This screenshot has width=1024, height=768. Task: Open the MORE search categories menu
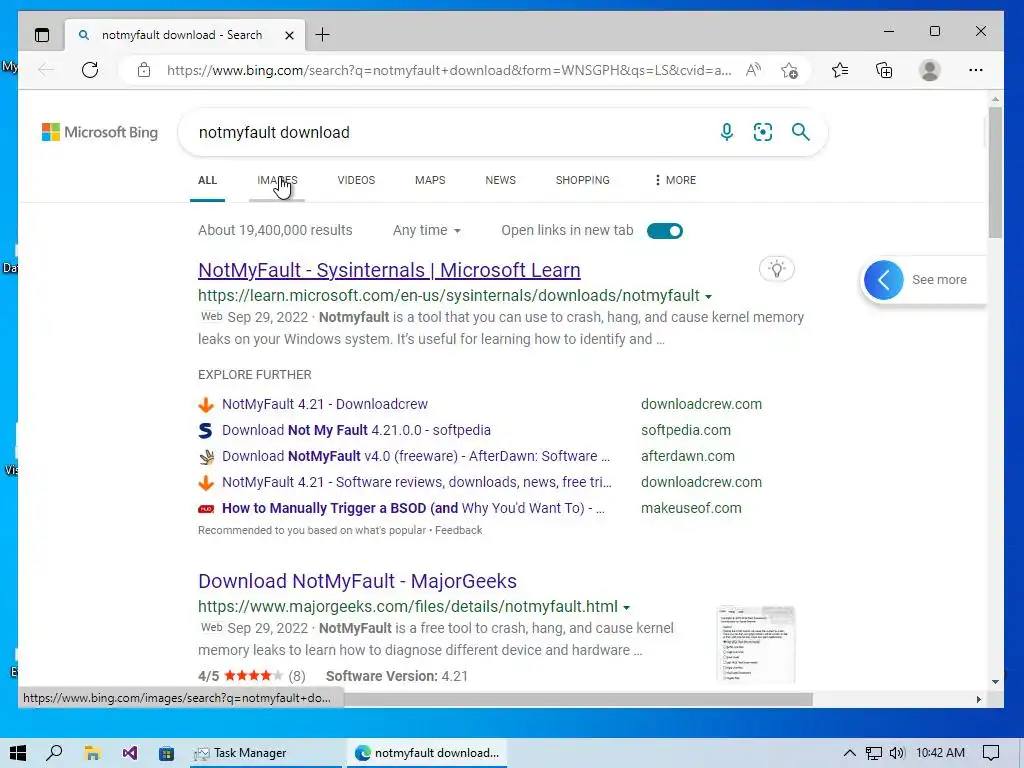[675, 180]
